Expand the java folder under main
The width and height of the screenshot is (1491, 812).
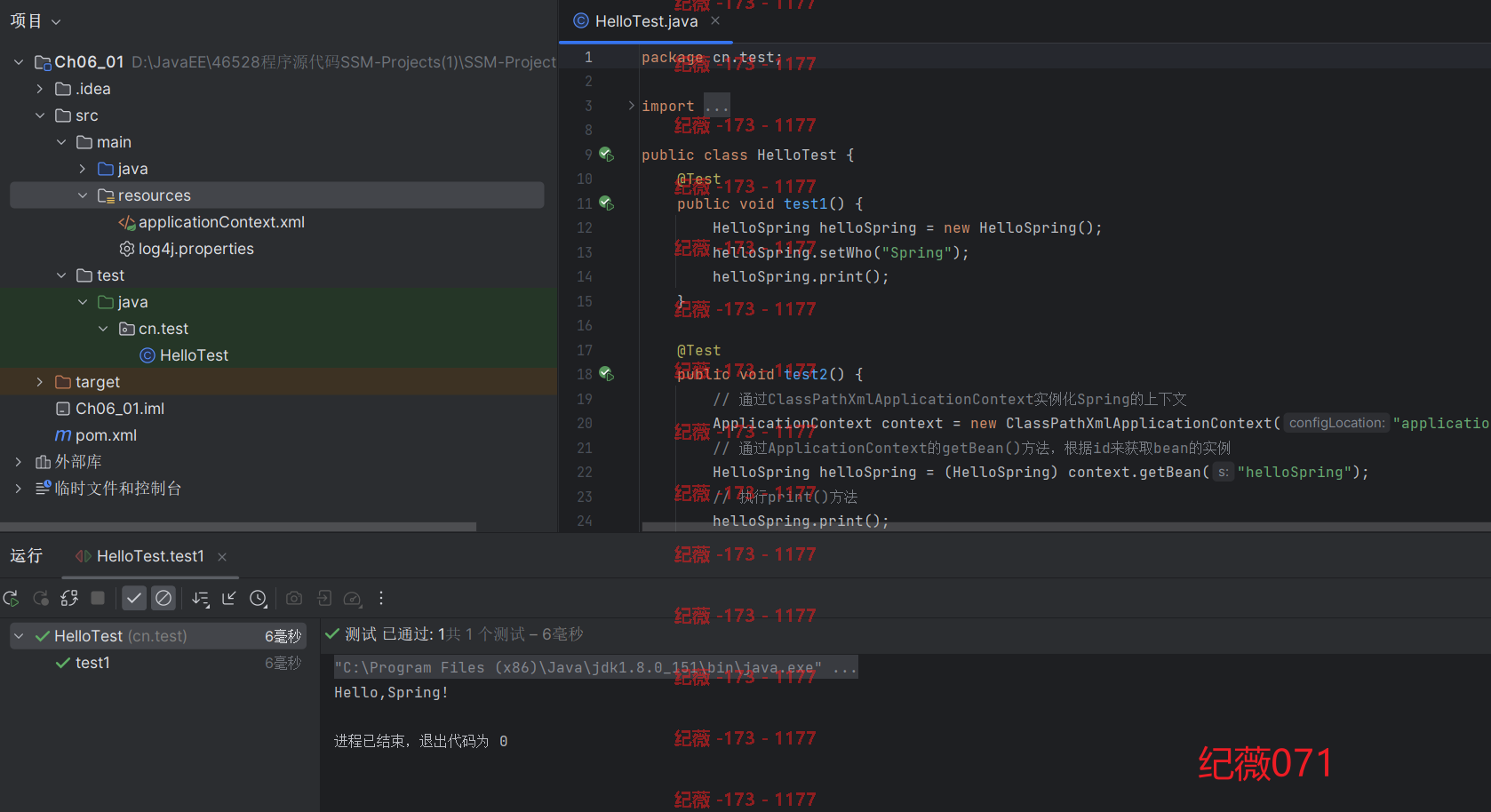[x=83, y=169]
